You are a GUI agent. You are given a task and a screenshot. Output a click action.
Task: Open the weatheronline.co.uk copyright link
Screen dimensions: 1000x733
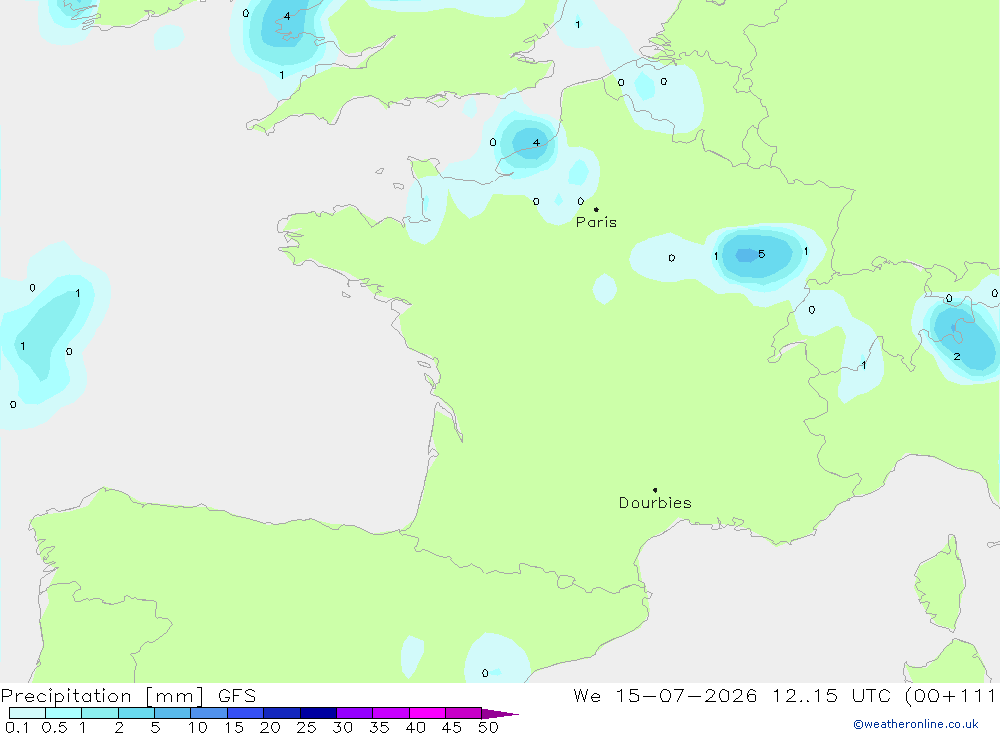[916, 724]
